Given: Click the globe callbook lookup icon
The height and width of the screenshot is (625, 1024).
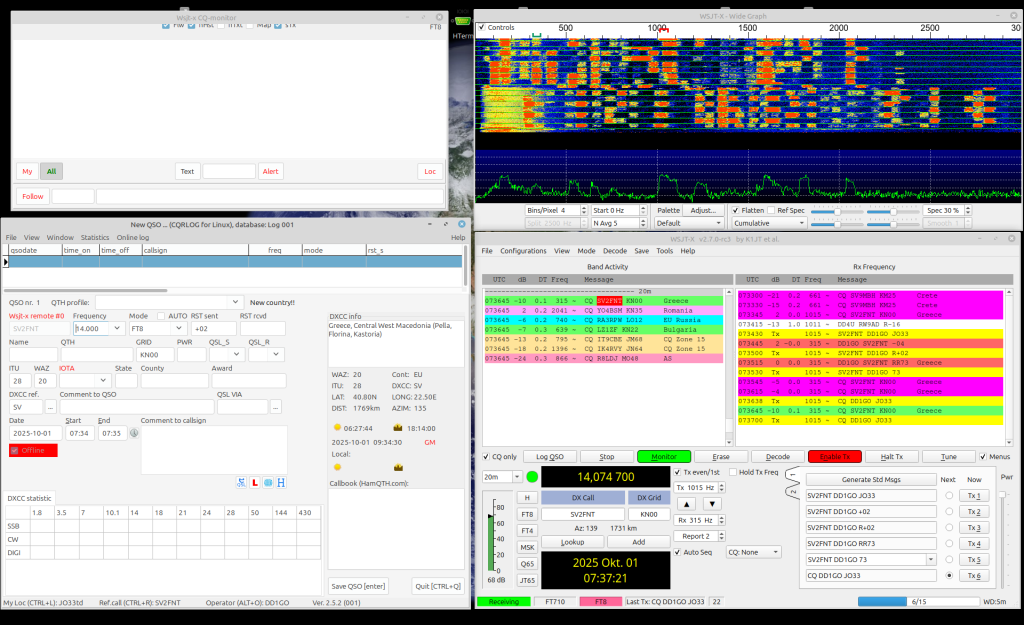Looking at the screenshot, I should tap(268, 482).
